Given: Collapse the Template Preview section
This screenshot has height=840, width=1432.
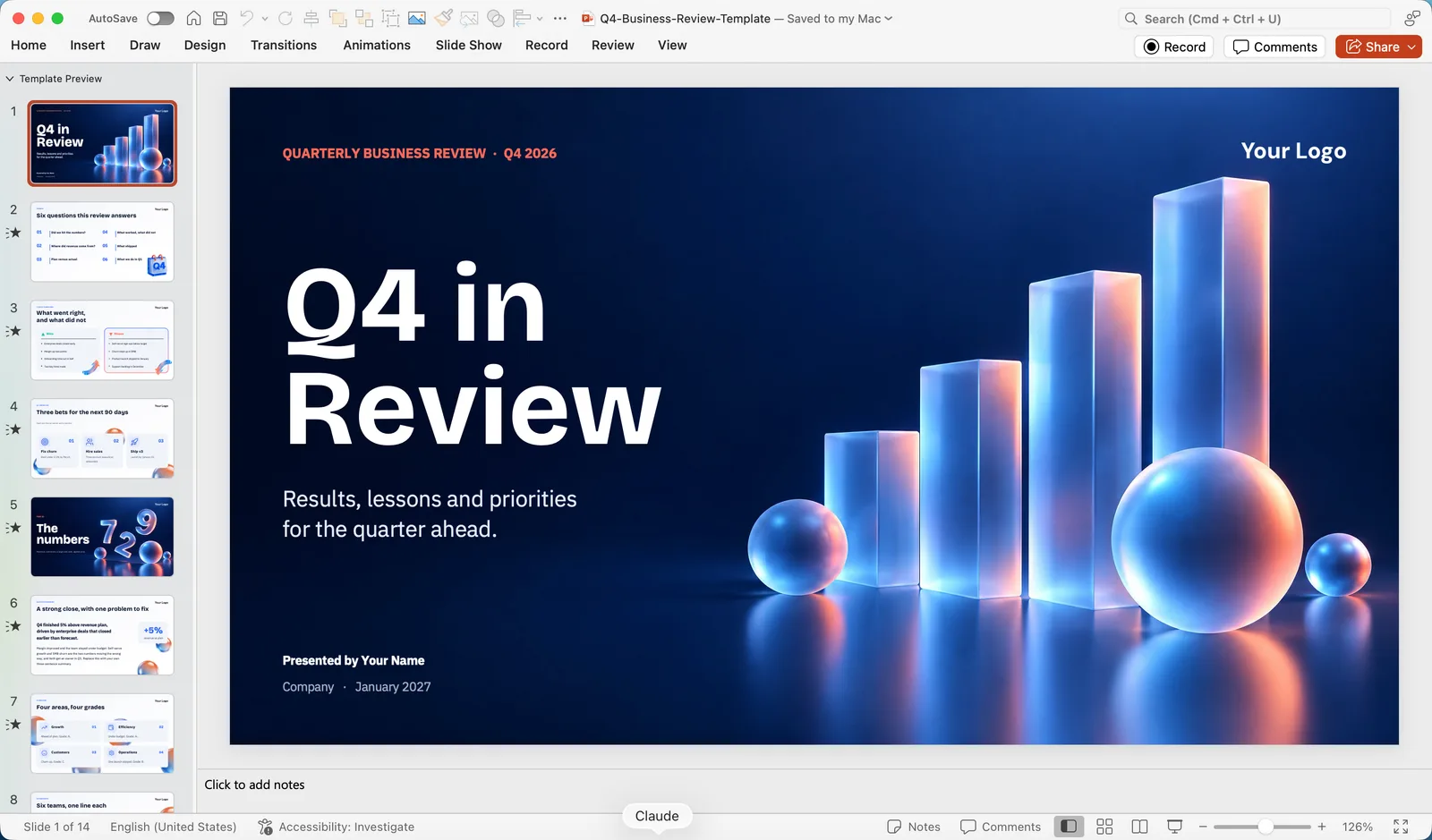Looking at the screenshot, I should click(10, 79).
